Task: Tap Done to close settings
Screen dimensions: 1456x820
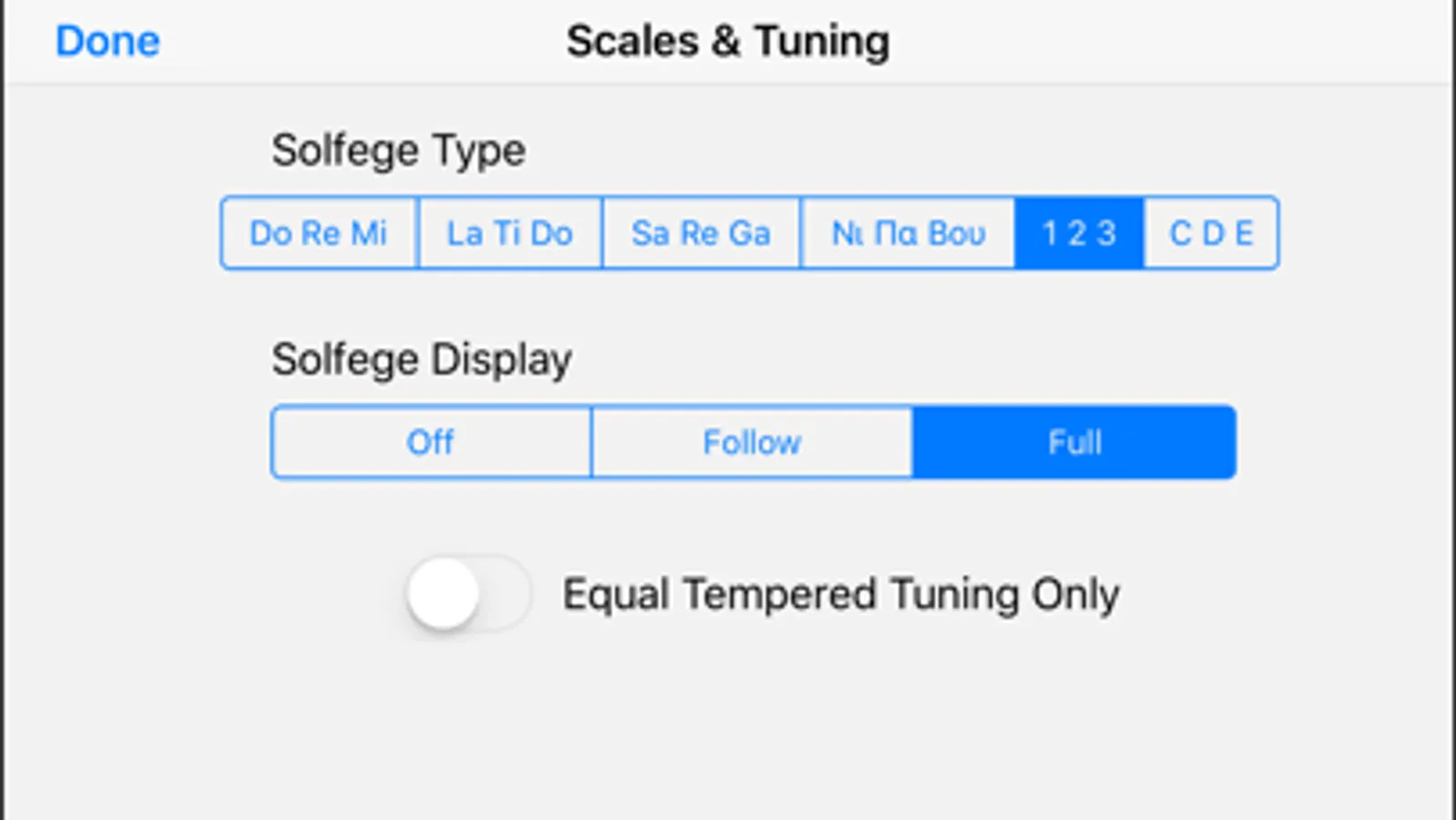Action: [107, 41]
